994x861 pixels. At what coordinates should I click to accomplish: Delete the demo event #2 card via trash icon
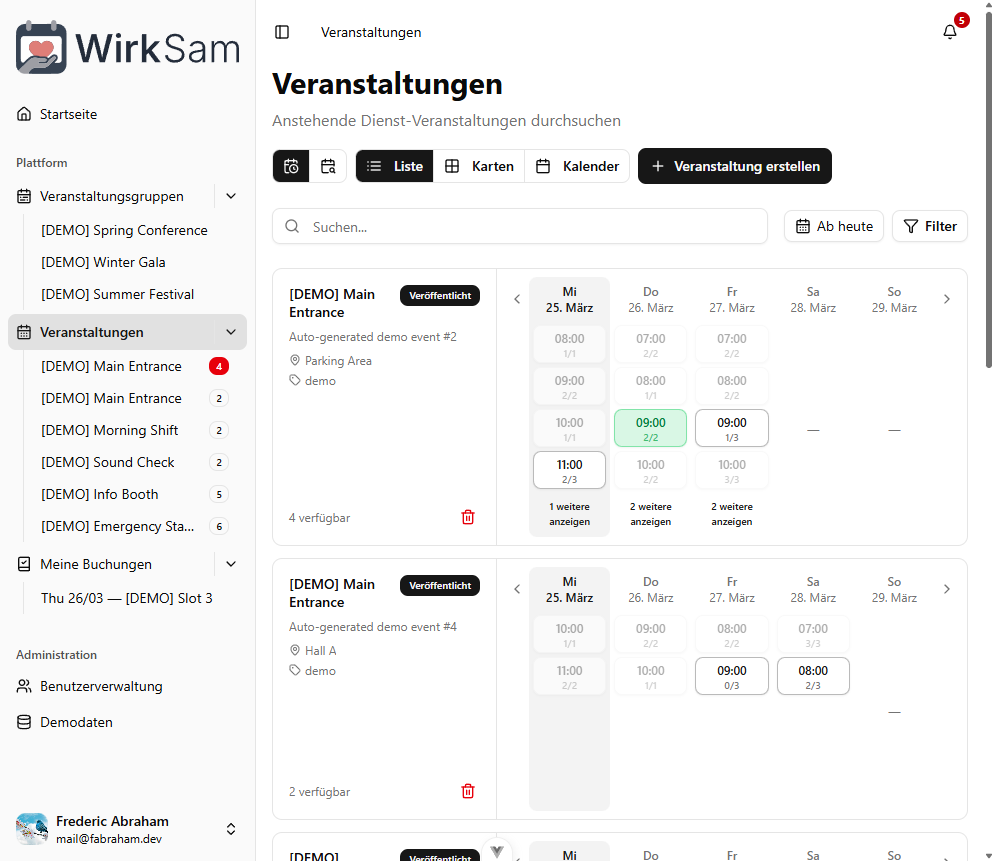point(468,517)
